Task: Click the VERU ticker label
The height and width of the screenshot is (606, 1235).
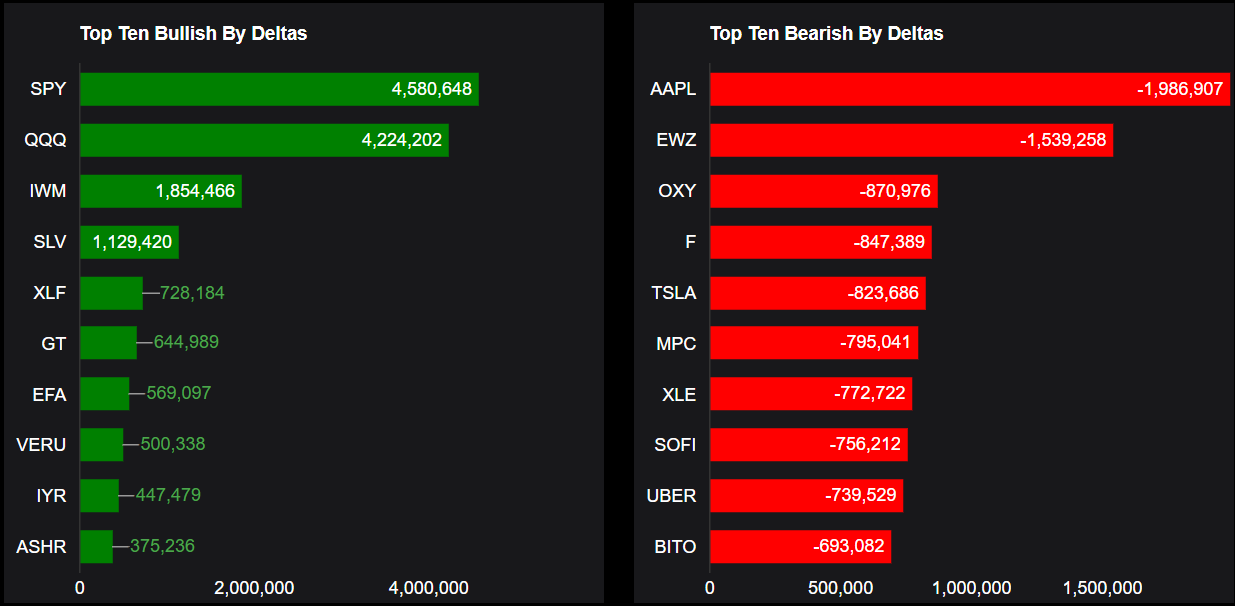Action: 42,444
